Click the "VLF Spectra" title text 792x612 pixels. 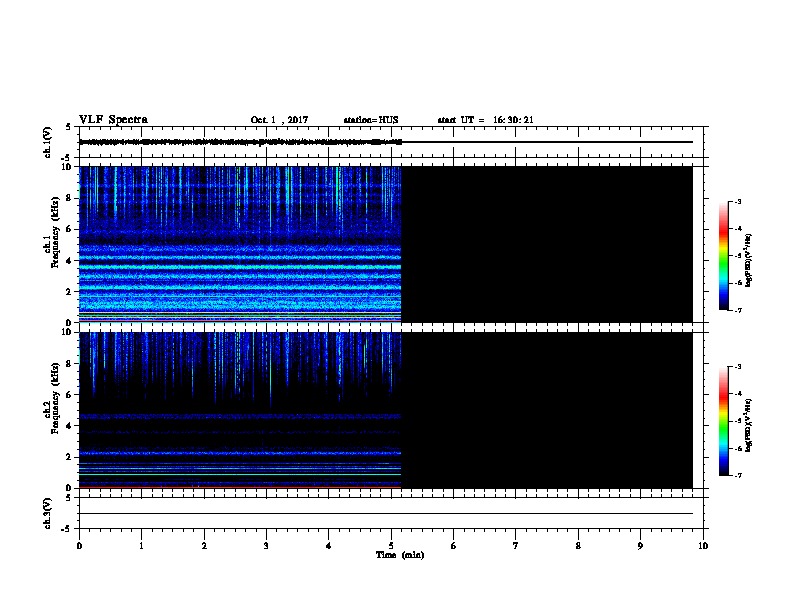click(113, 120)
